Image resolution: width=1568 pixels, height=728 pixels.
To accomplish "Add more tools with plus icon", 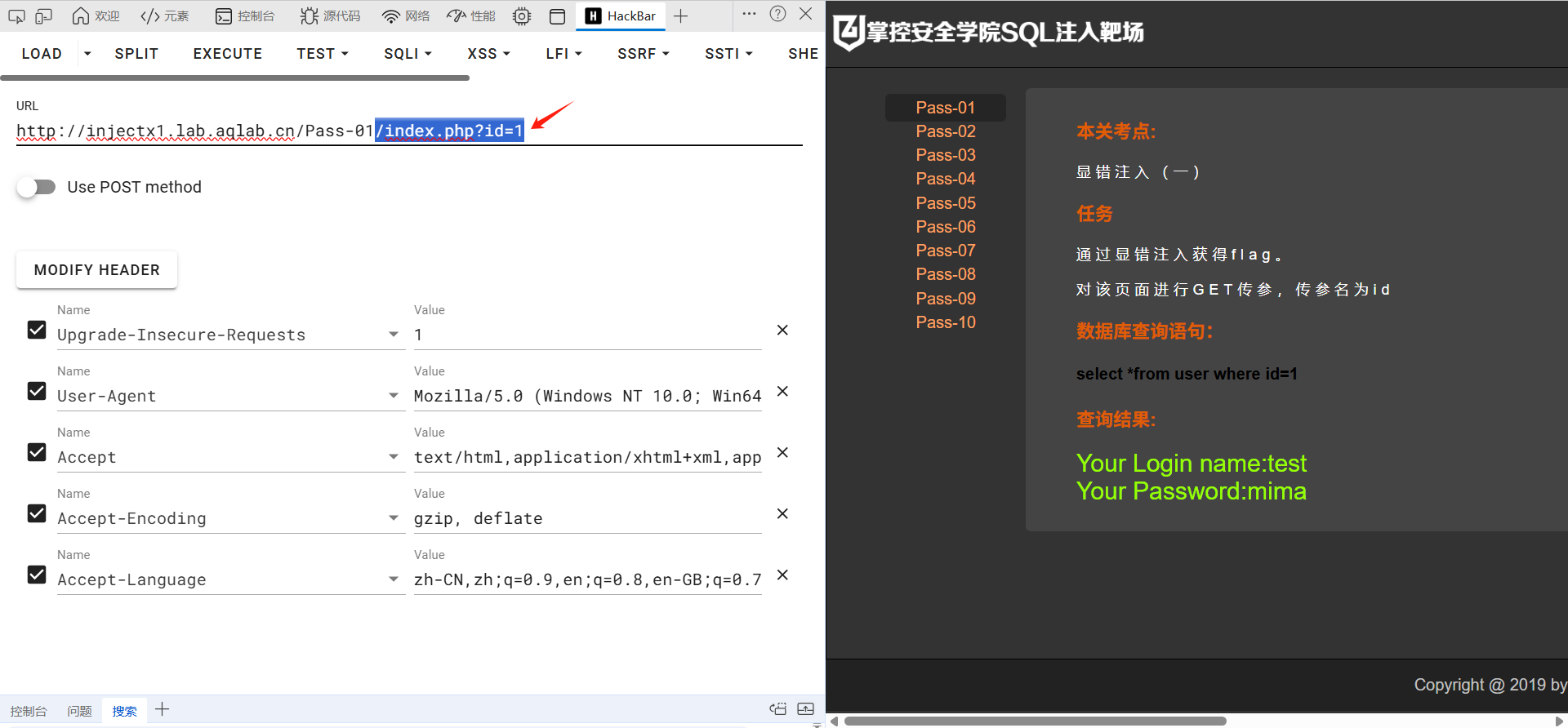I will coord(681,16).
